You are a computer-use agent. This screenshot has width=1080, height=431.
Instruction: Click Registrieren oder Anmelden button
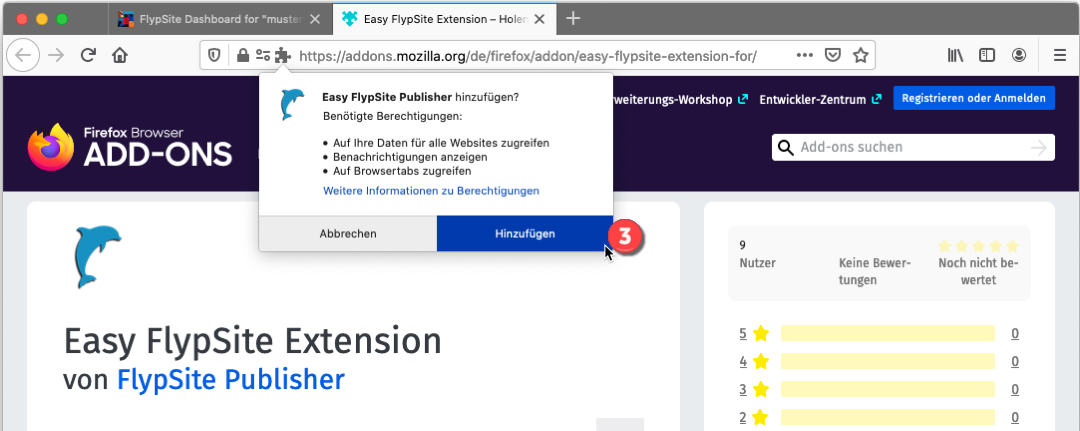[x=974, y=98]
